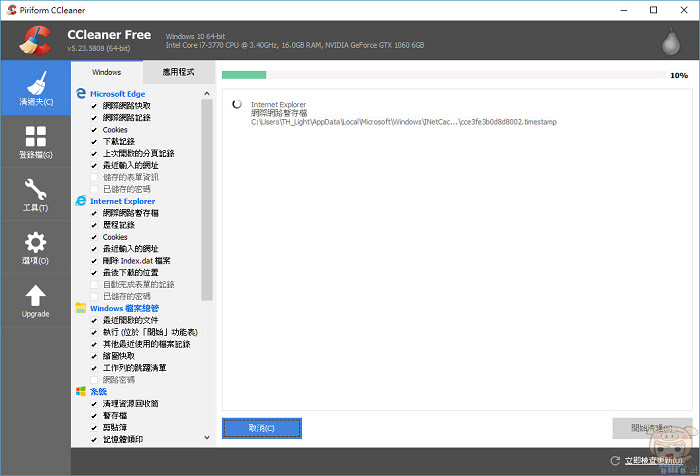
Task: Click the CCleaner title bar icon
Action: (x=12, y=10)
